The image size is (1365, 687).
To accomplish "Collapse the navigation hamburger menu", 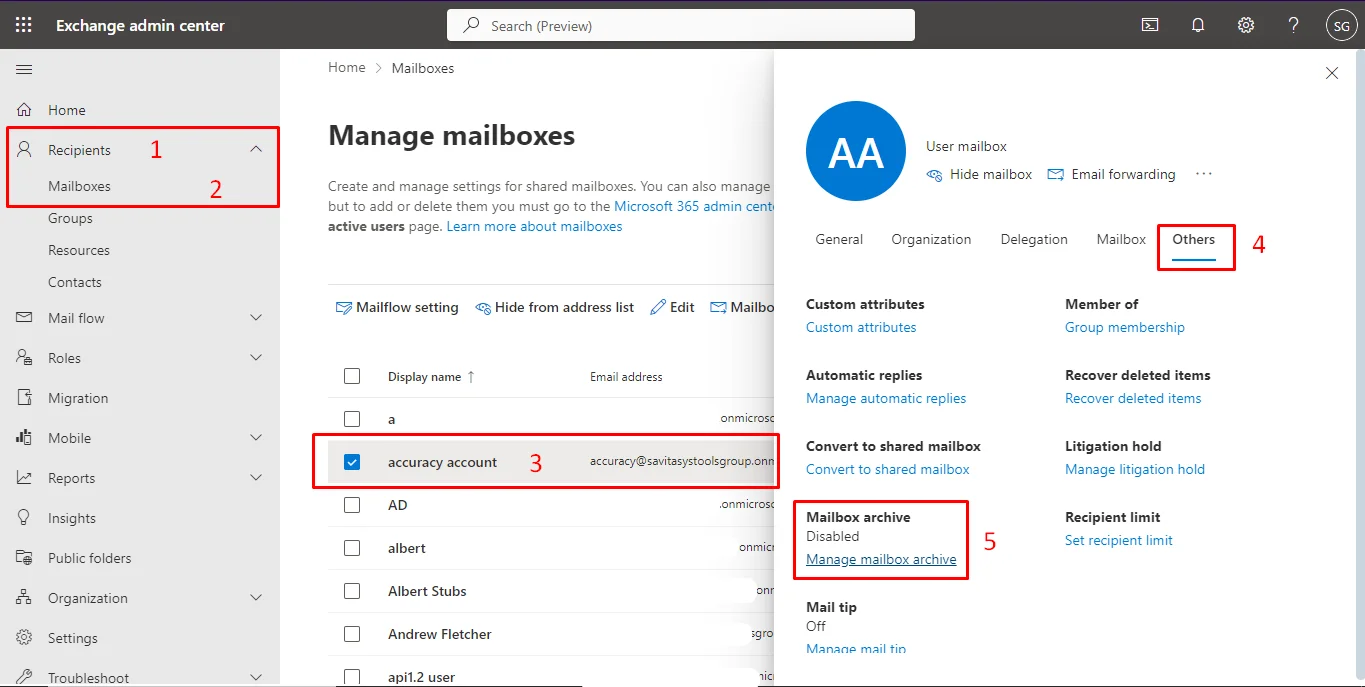I will click(x=24, y=69).
